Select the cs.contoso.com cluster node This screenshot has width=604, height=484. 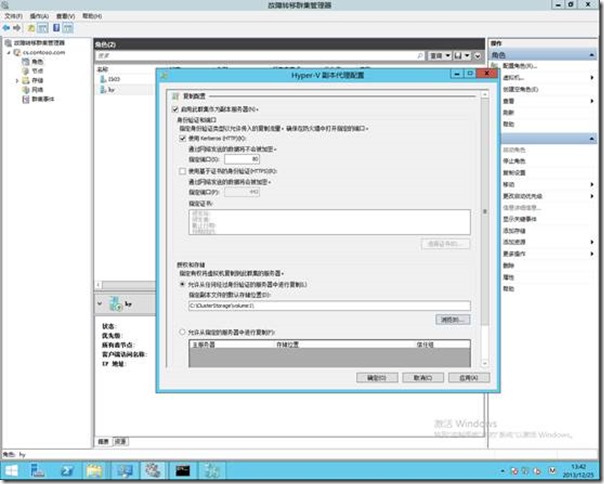pyautogui.click(x=44, y=52)
